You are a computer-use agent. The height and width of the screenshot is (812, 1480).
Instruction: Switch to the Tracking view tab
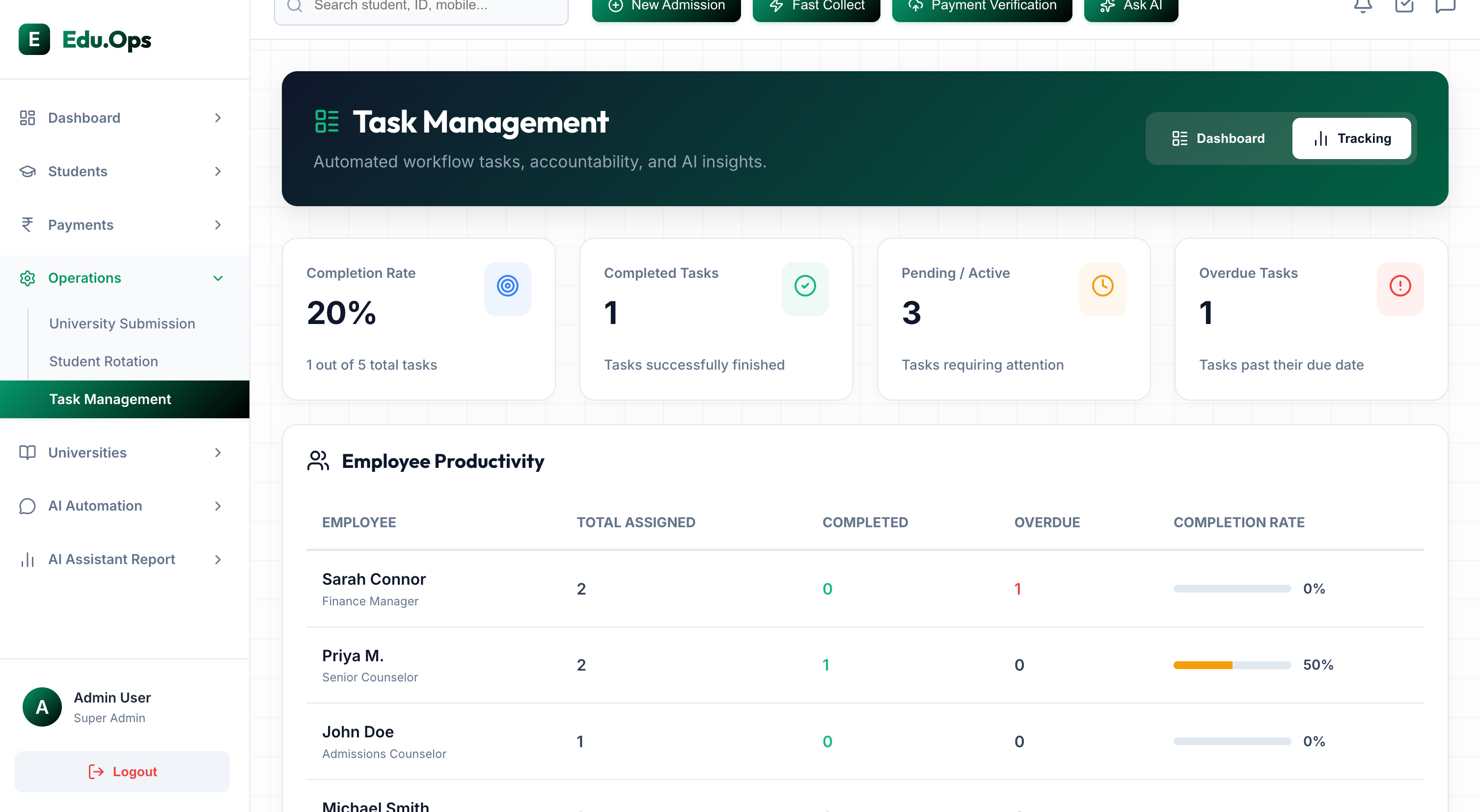[1351, 138]
